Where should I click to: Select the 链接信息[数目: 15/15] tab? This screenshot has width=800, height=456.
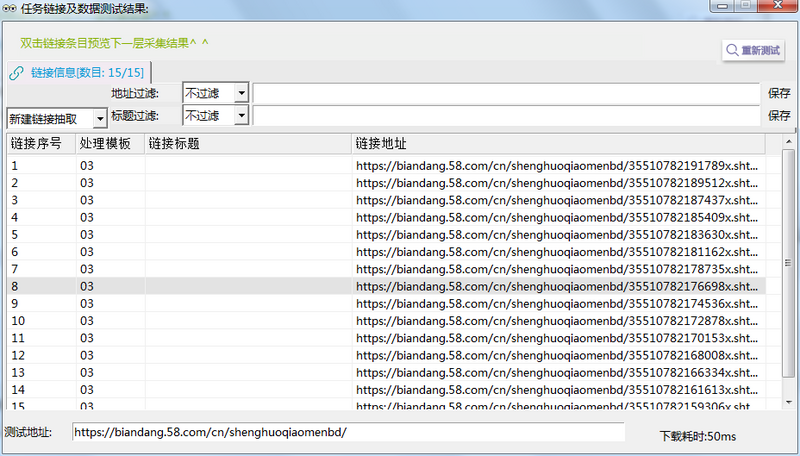click(x=79, y=72)
